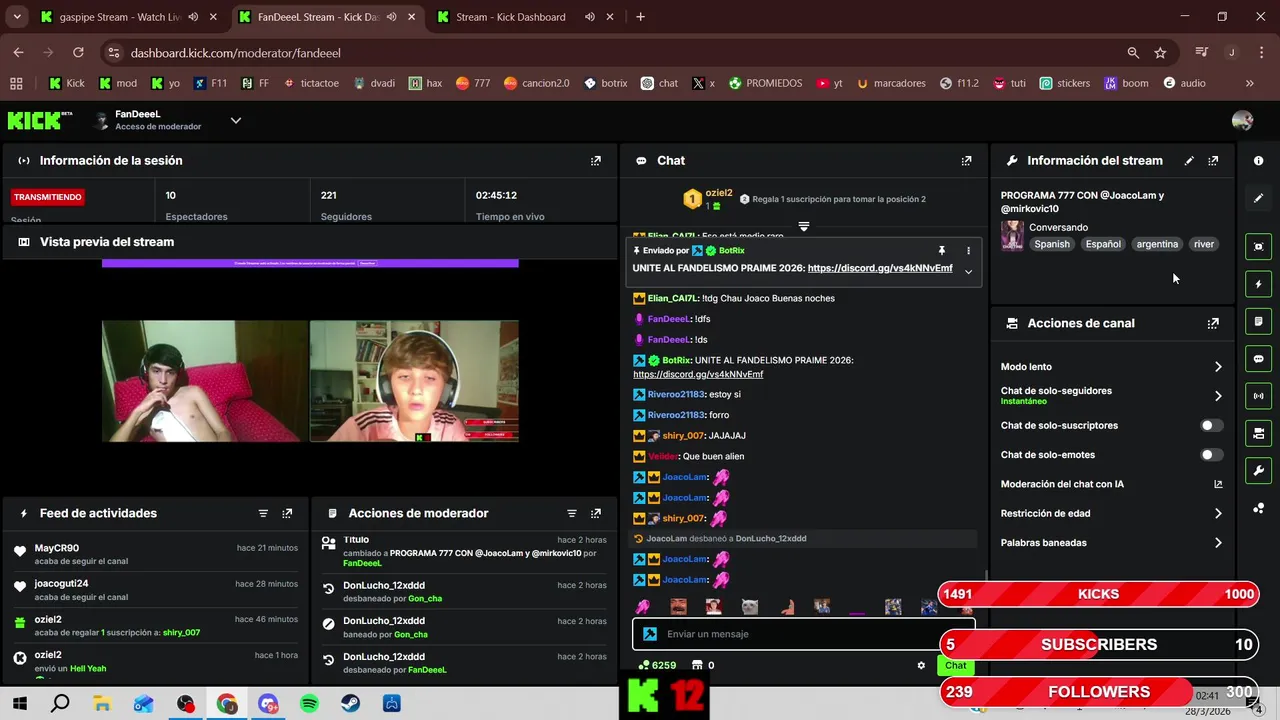Expand Chat de solo-seguidores settings
The width and height of the screenshot is (1280, 720).
[1218, 396]
